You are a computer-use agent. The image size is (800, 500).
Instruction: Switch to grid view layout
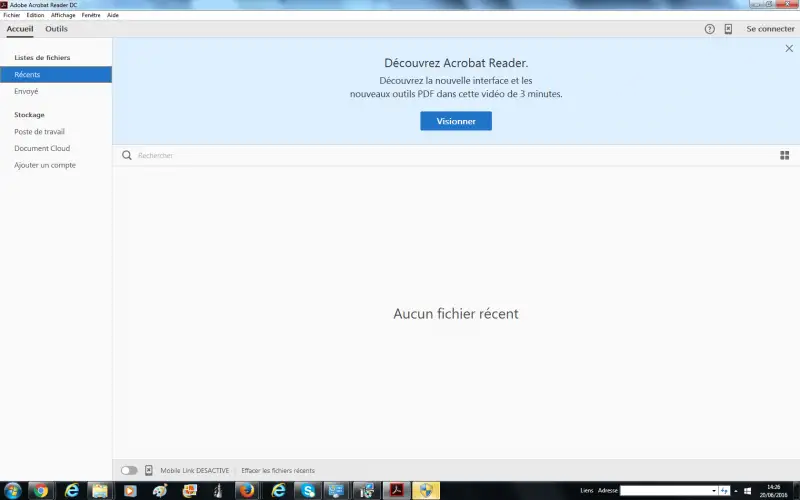click(785, 155)
